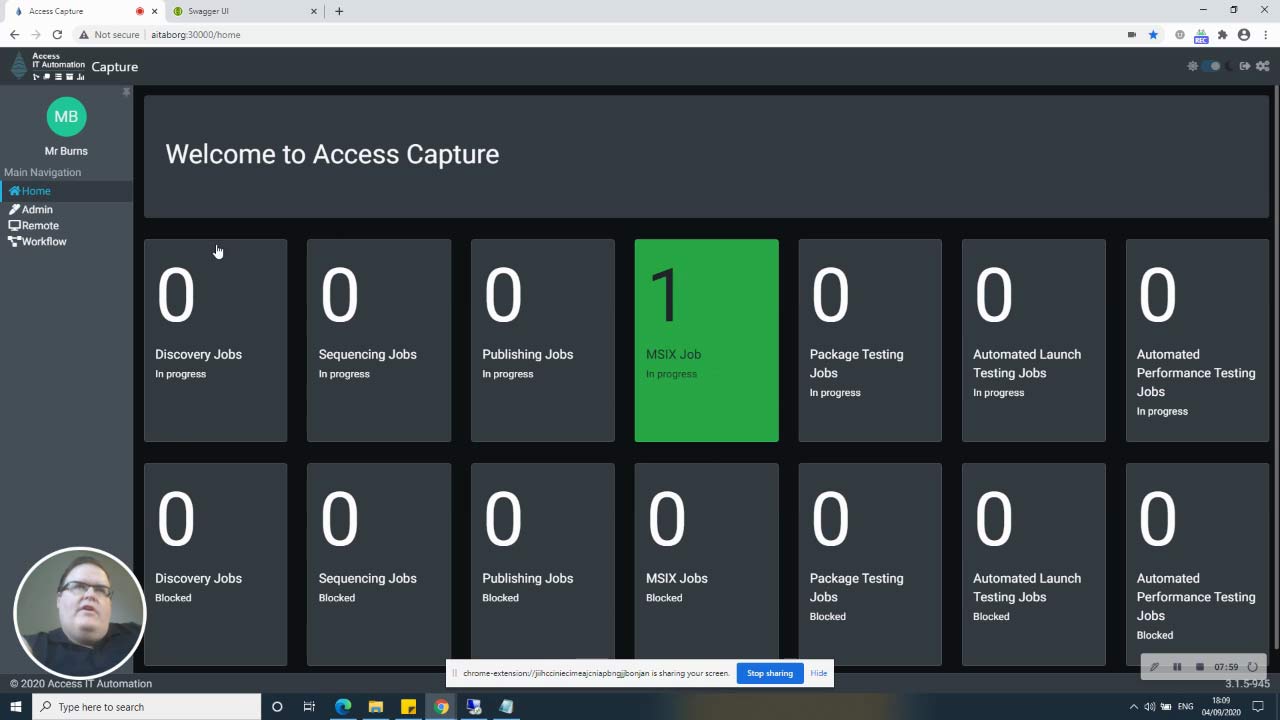Click the sun icon in the header
Viewport: 1280px width, 720px height.
[1192, 66]
